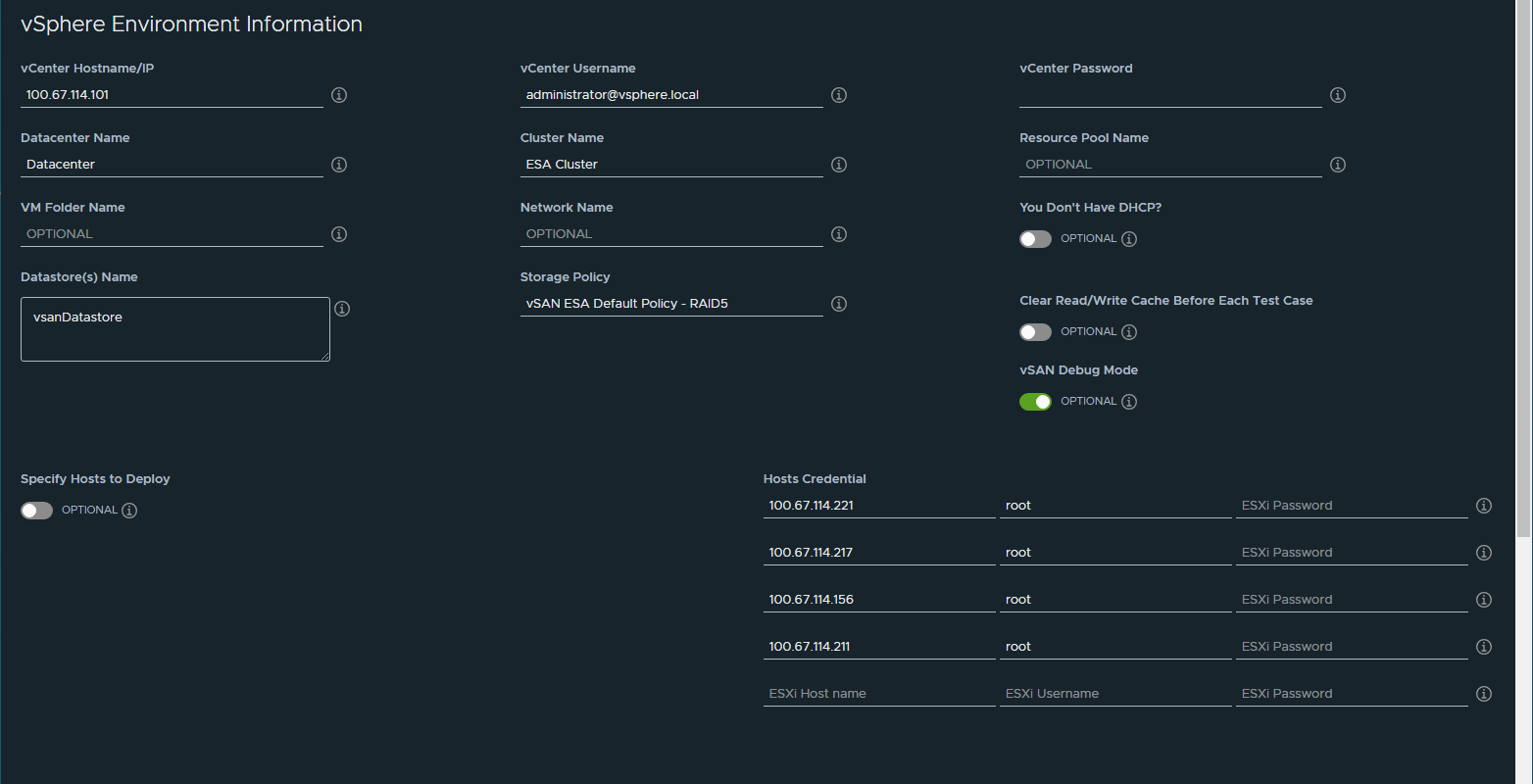Click the Cluster Name field containing ESA Cluster
Image resolution: width=1533 pixels, height=784 pixels.
point(671,165)
